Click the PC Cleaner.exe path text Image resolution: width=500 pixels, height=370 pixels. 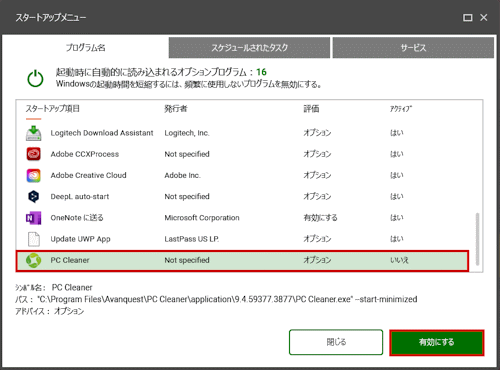pos(227,299)
